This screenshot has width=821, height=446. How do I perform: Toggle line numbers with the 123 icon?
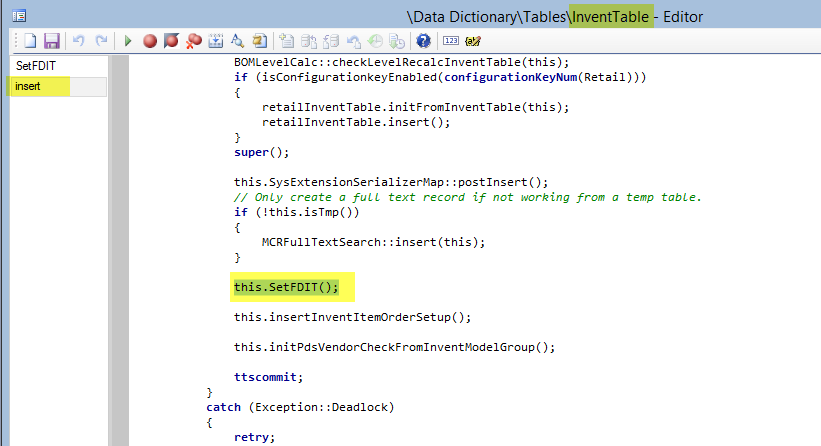click(450, 41)
